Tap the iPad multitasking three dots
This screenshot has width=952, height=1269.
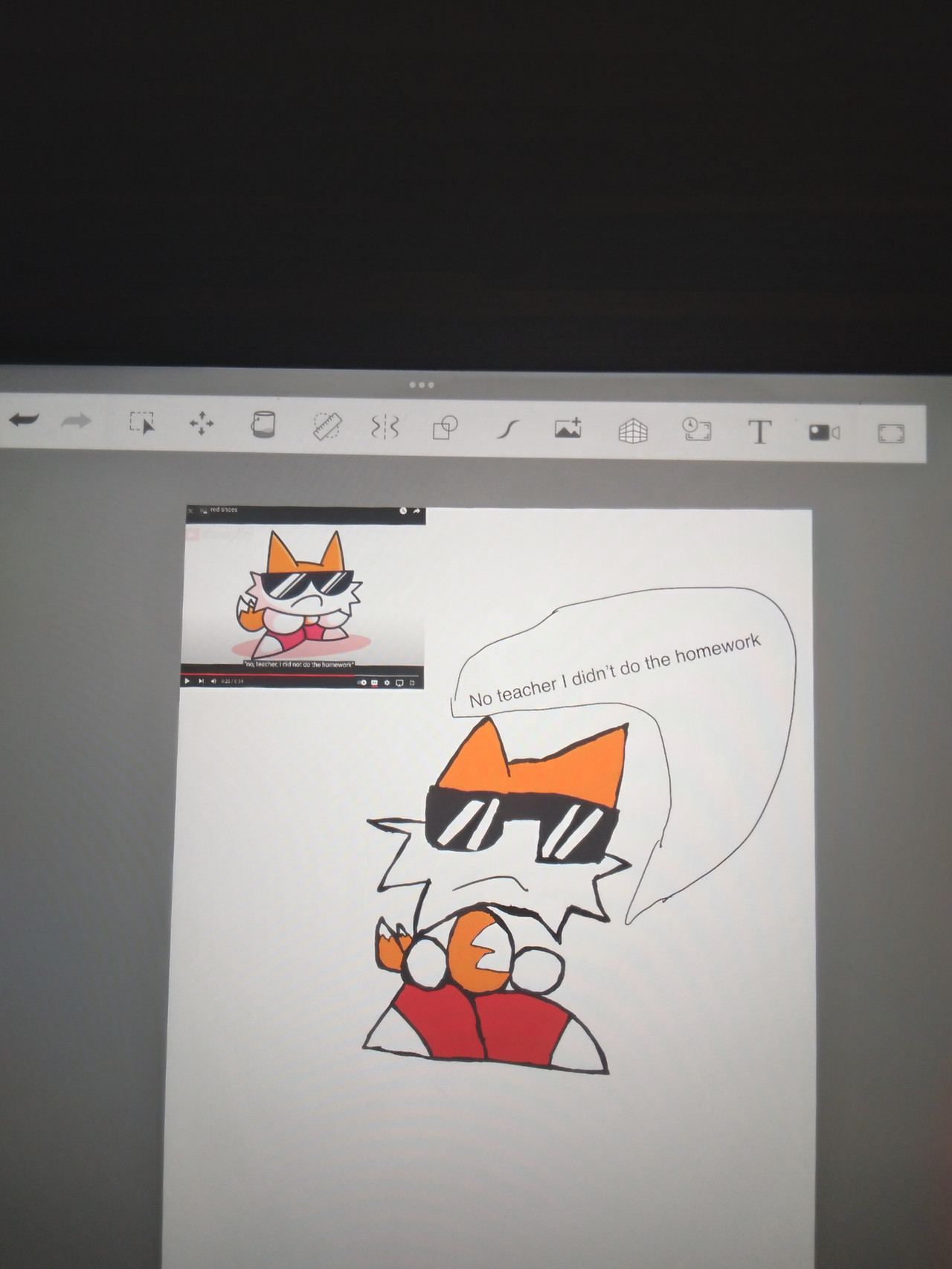[422, 385]
